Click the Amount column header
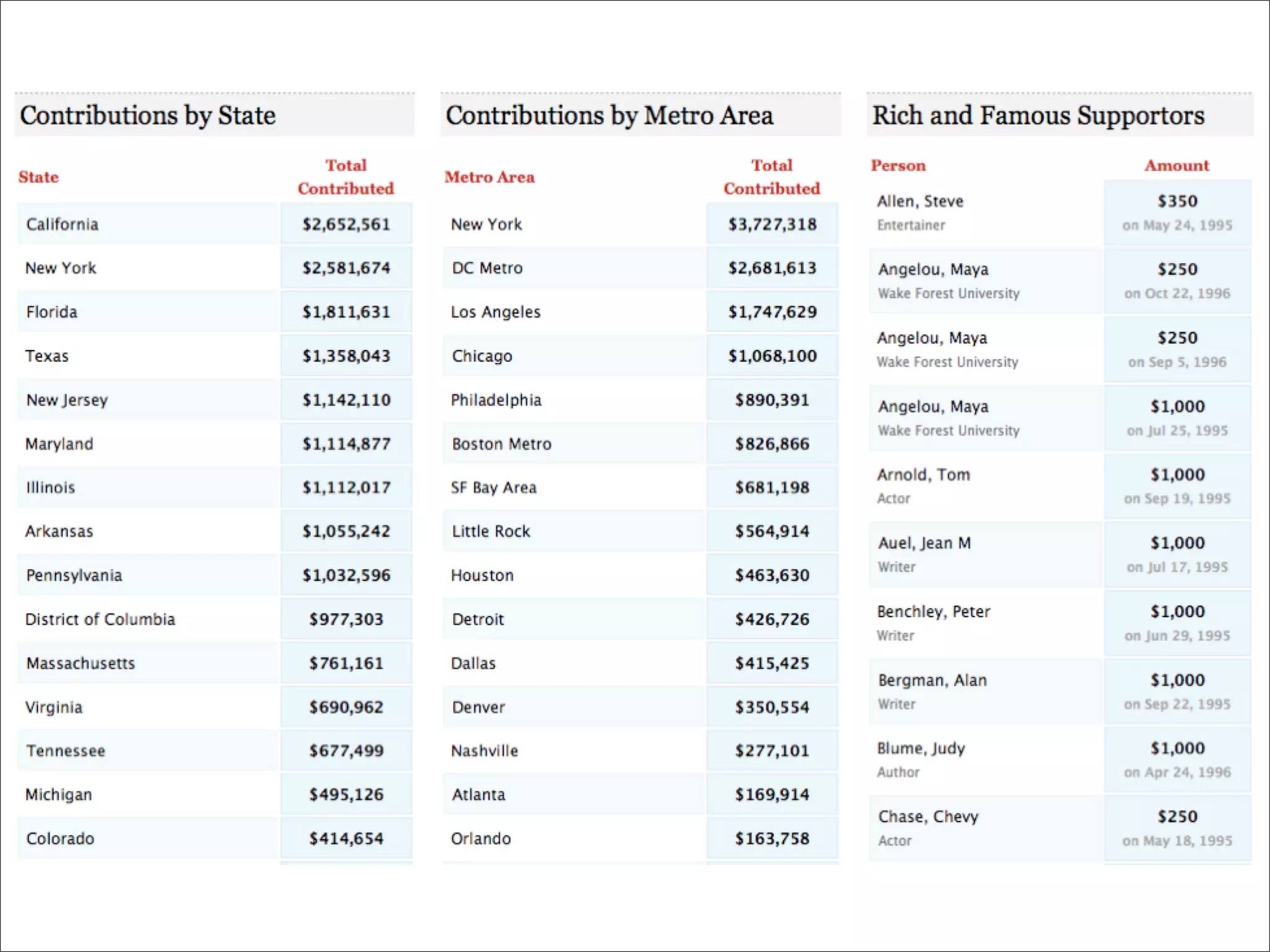The width and height of the screenshot is (1270, 952). pyautogui.click(x=1177, y=165)
